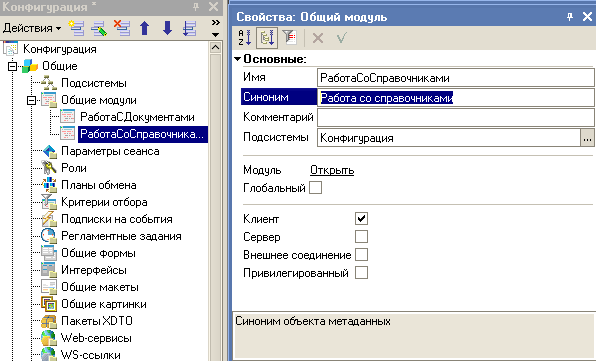596x361 pixels.
Task: Click the Имя input field
Action: coord(455,78)
